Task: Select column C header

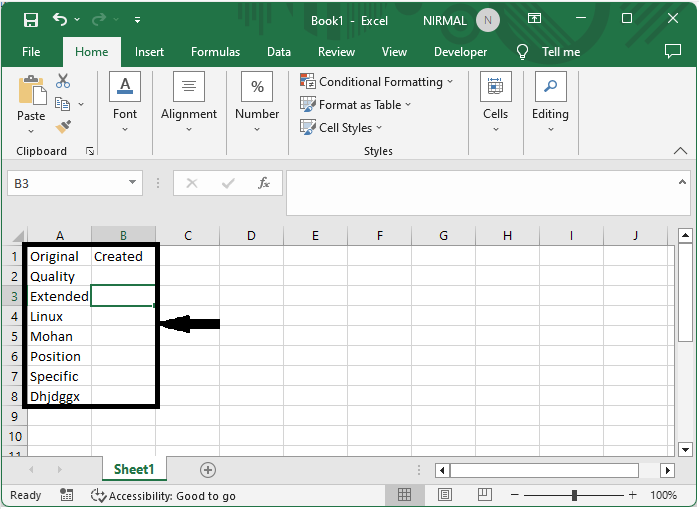Action: point(188,236)
